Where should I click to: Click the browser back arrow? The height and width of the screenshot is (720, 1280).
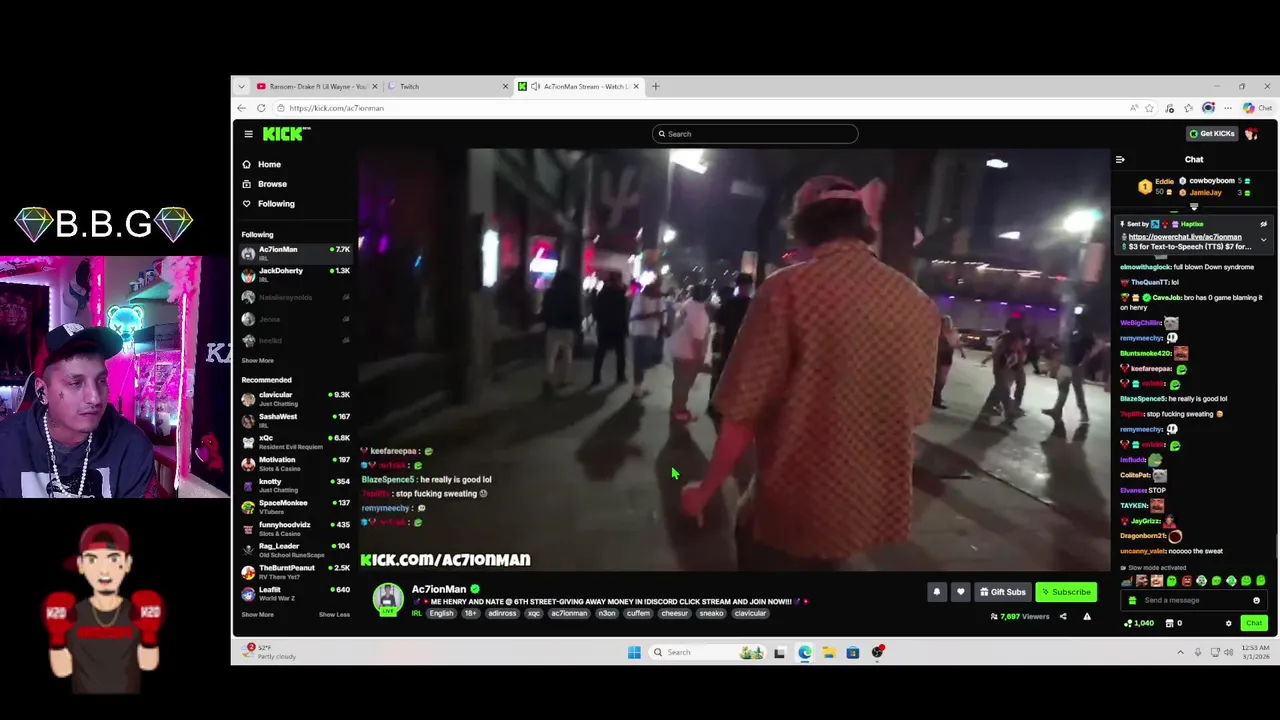[x=241, y=108]
